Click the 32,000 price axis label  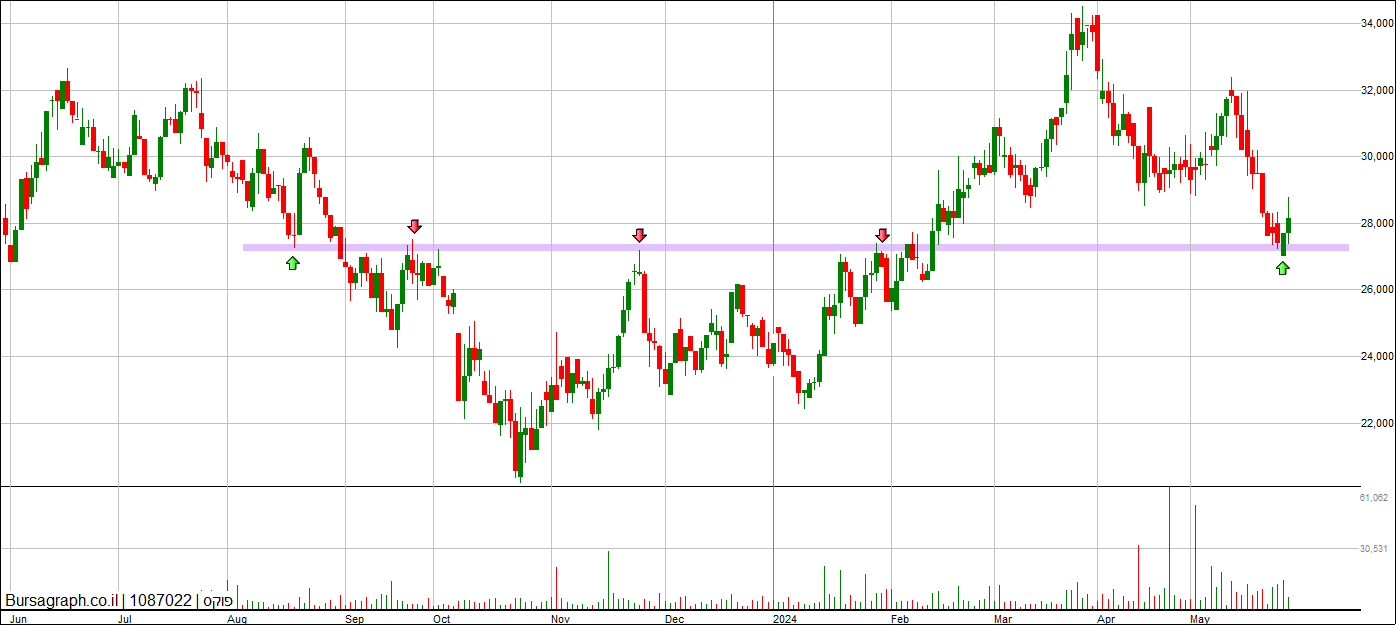coord(1377,90)
